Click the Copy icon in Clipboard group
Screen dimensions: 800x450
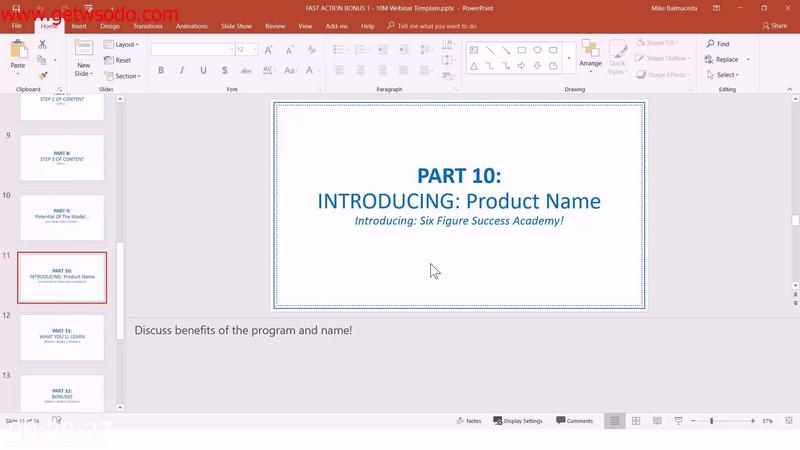pyautogui.click(x=42, y=60)
